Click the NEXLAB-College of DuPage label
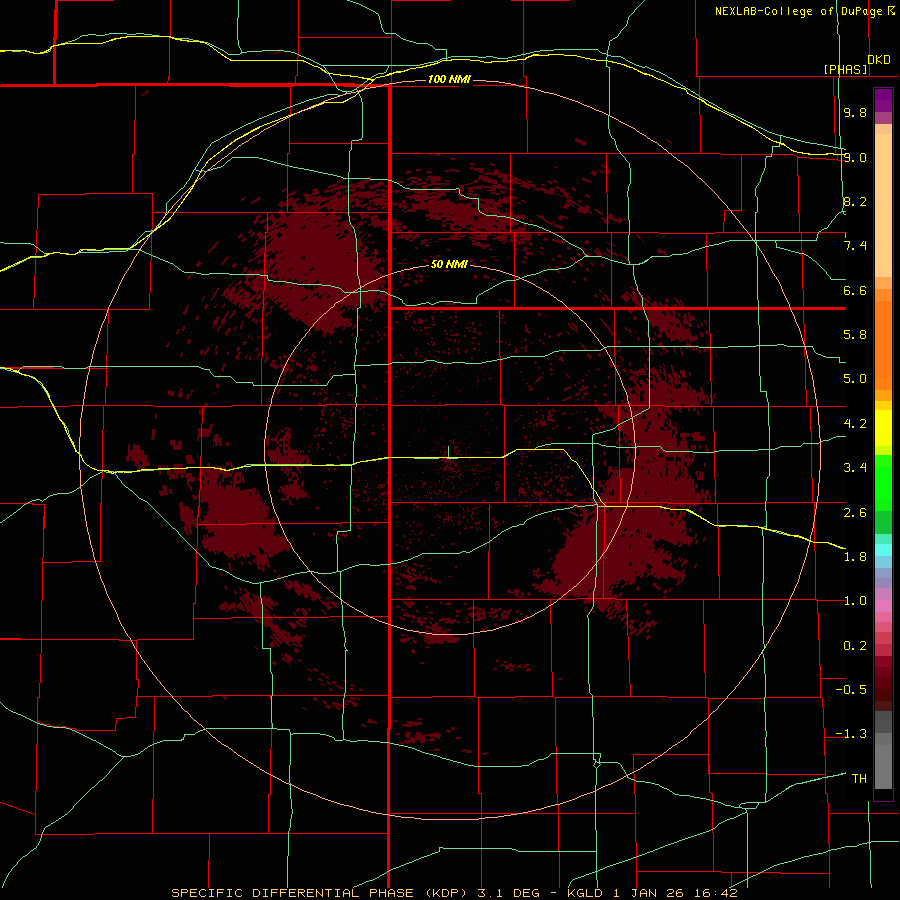 pos(799,11)
